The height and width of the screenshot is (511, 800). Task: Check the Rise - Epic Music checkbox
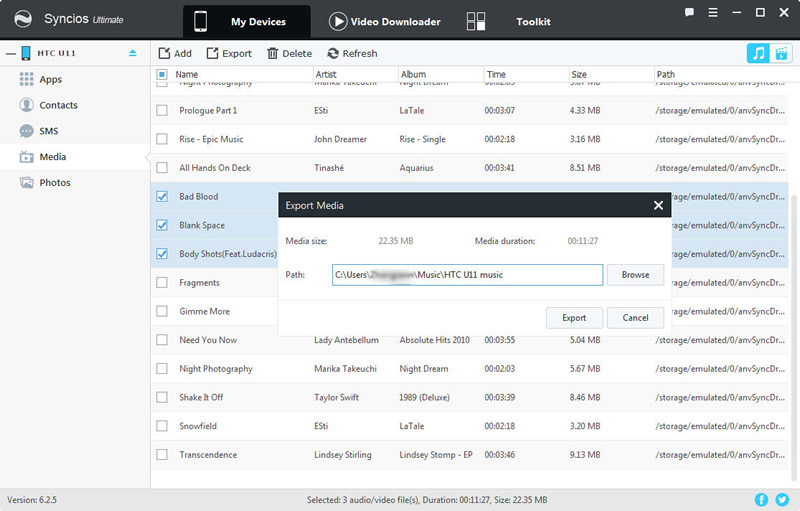pos(162,139)
